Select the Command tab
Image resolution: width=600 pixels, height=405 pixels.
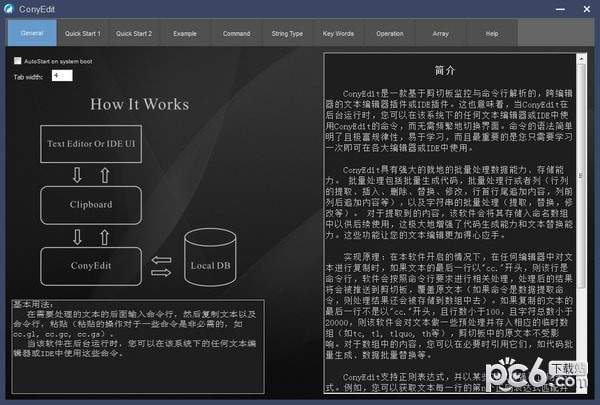(x=236, y=33)
